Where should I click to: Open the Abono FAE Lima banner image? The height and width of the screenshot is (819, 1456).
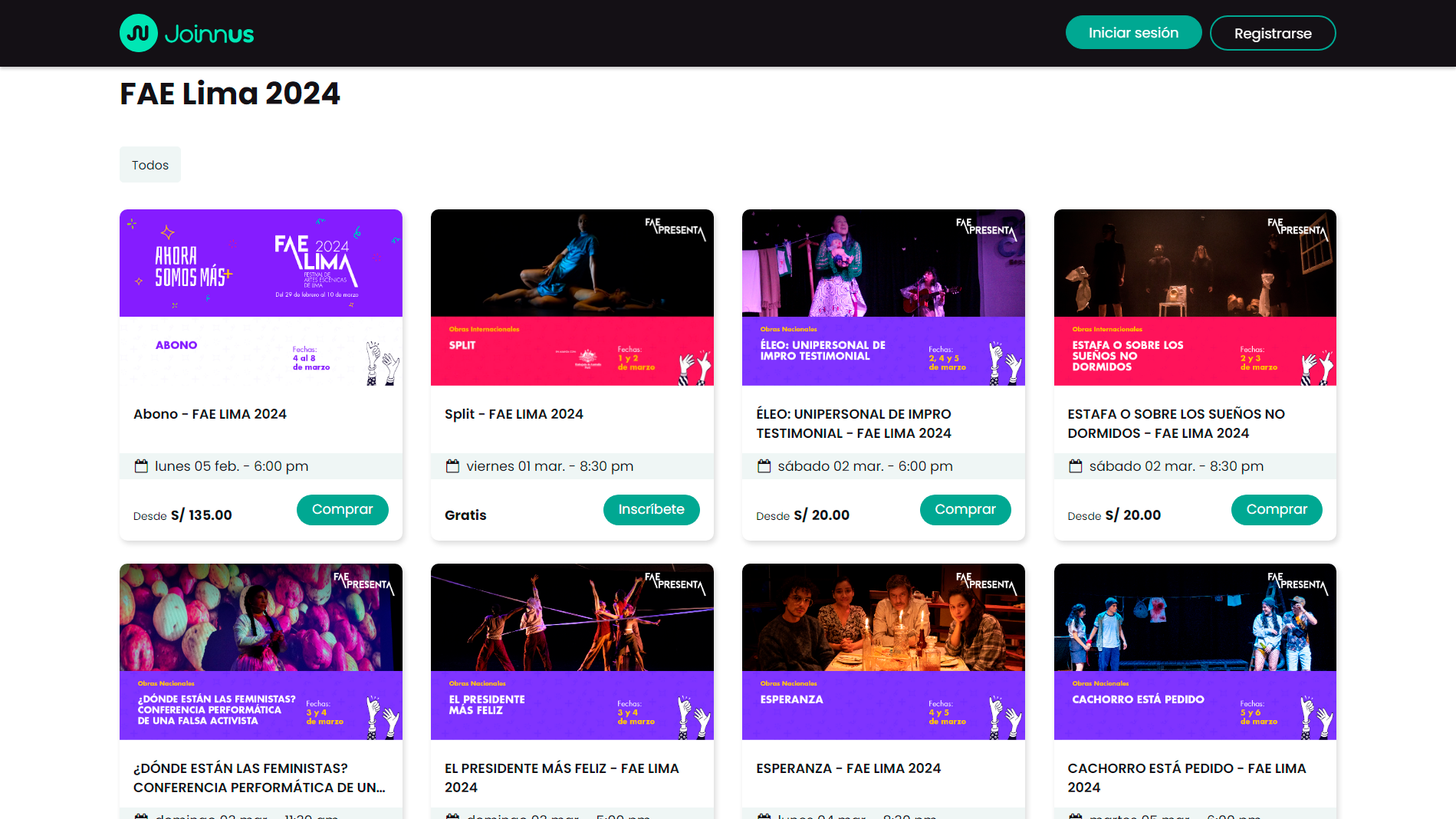pos(261,298)
